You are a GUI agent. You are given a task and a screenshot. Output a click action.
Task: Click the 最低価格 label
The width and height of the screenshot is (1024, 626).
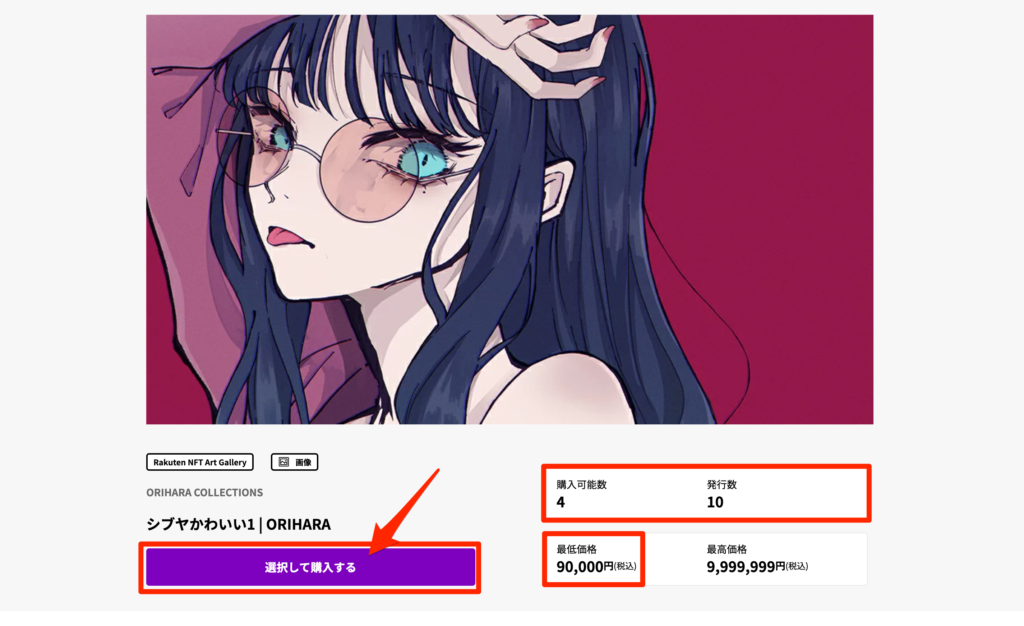point(577,549)
